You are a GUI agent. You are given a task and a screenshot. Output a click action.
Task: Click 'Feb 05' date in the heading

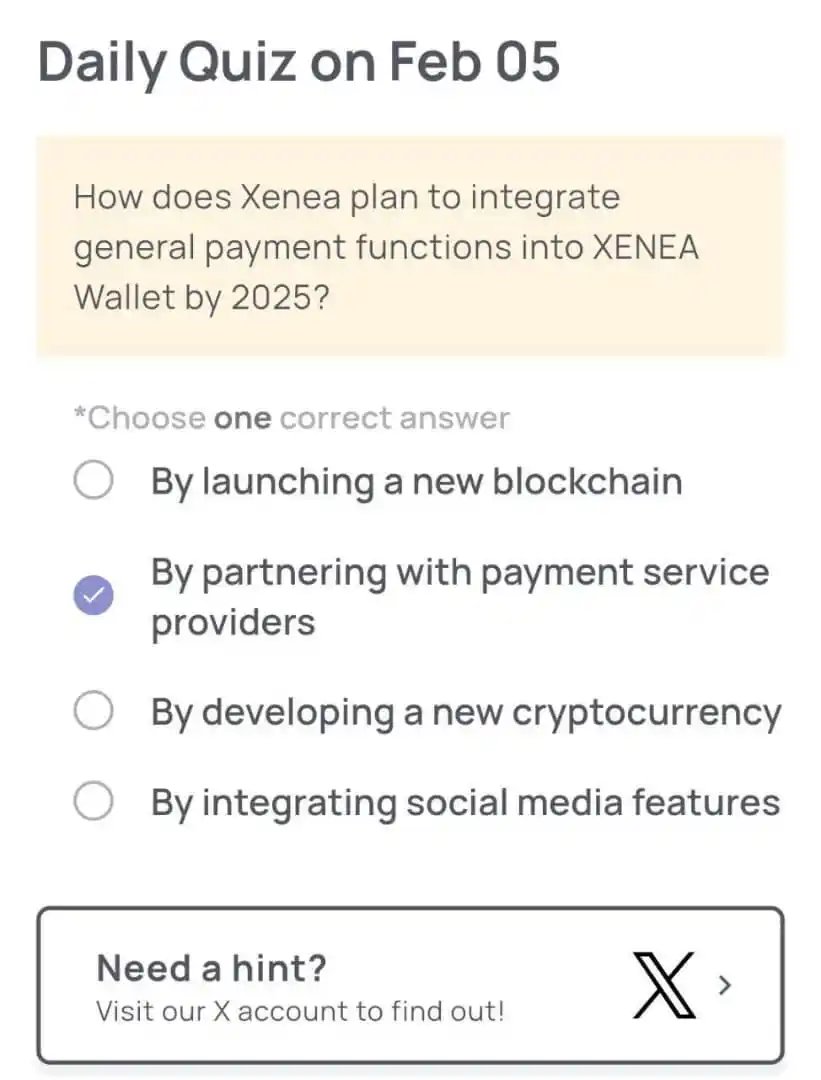pos(475,62)
